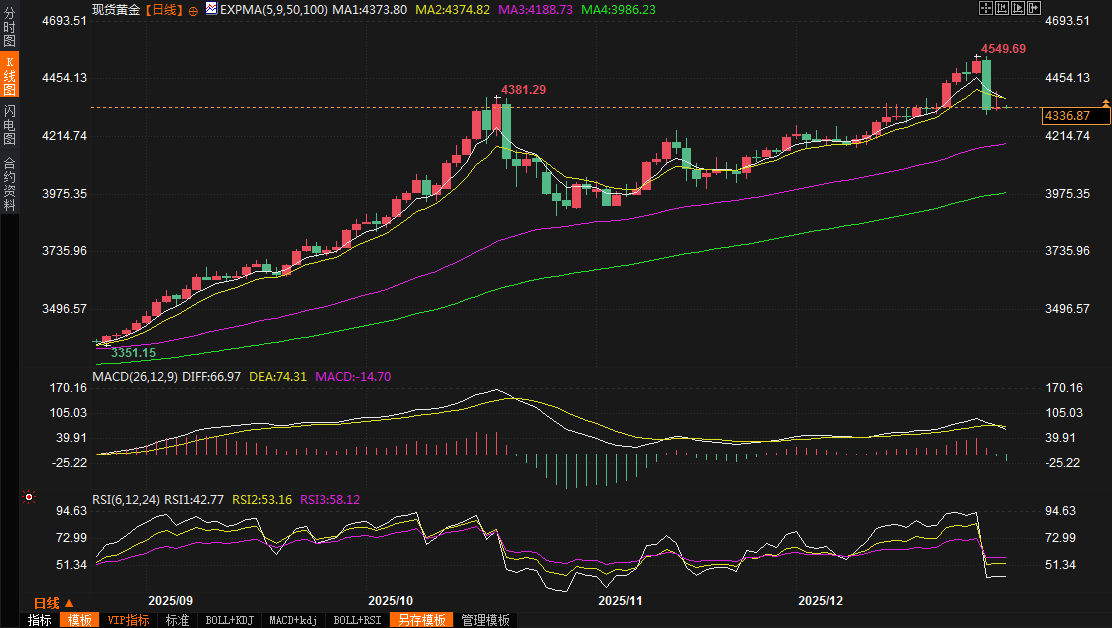Click the circled plus icon beside 日线
Viewport: 1112px width, 628px height.
(x=193, y=10)
